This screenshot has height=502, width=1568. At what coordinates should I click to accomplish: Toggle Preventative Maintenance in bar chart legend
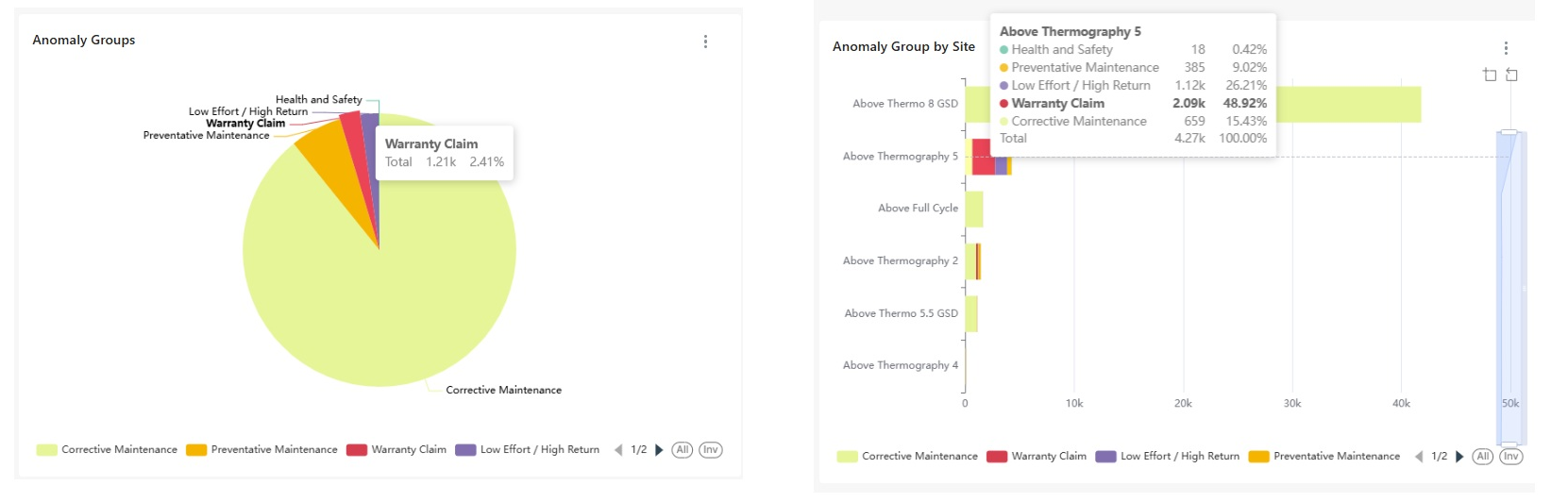coord(1324,457)
